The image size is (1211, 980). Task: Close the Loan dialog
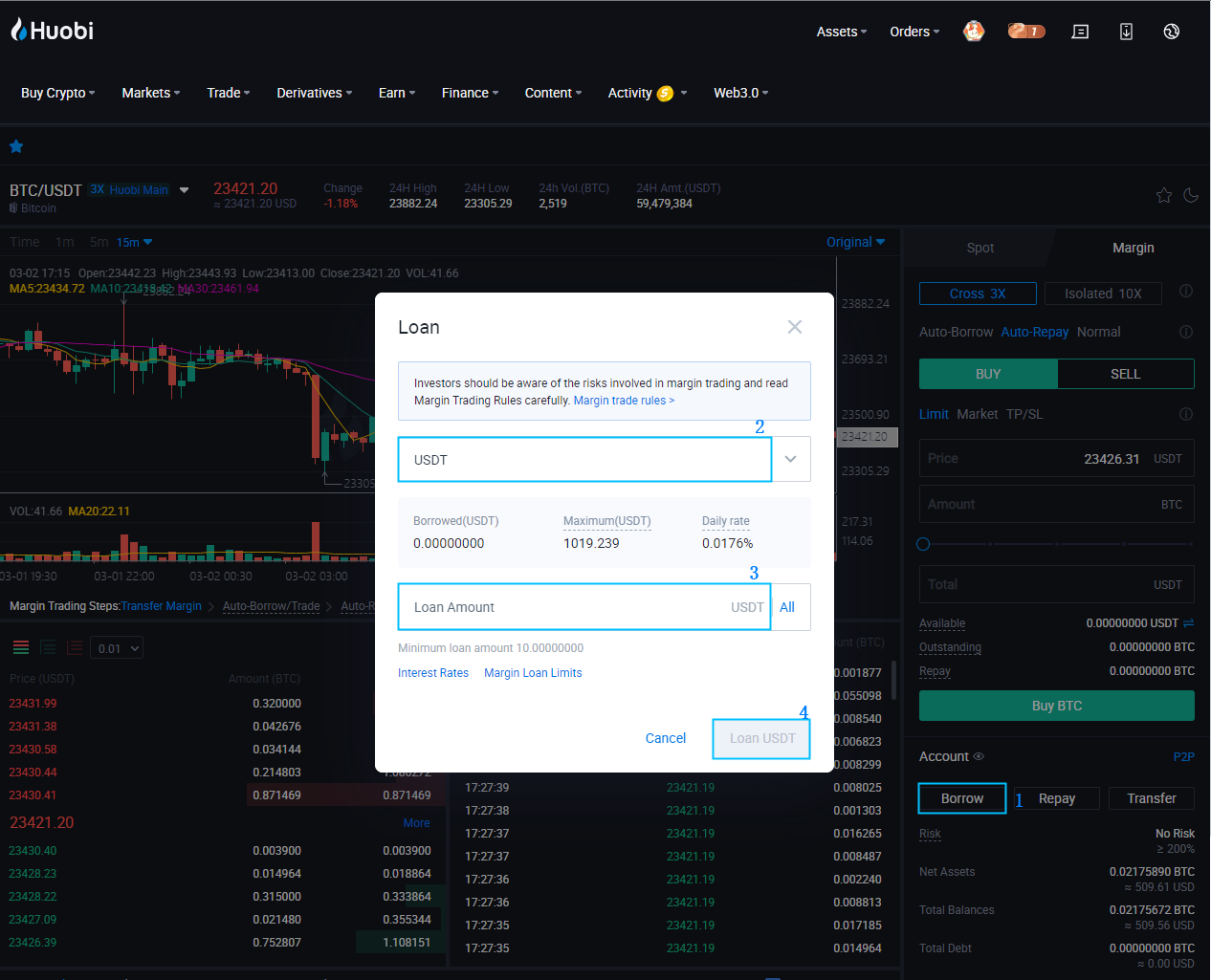(794, 327)
